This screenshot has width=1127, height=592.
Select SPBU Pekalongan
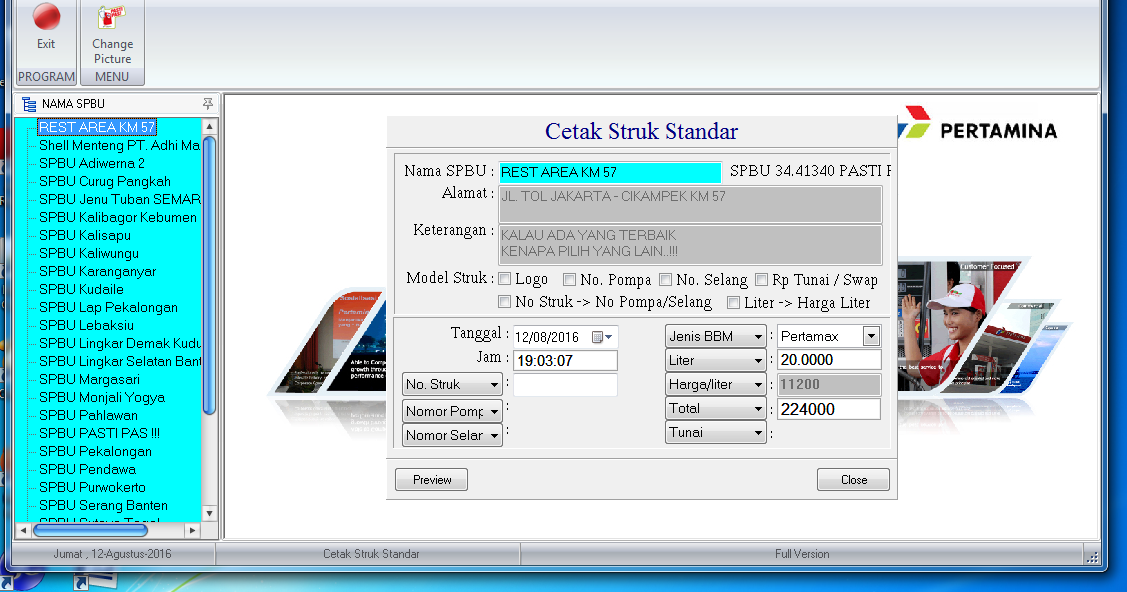pos(96,450)
